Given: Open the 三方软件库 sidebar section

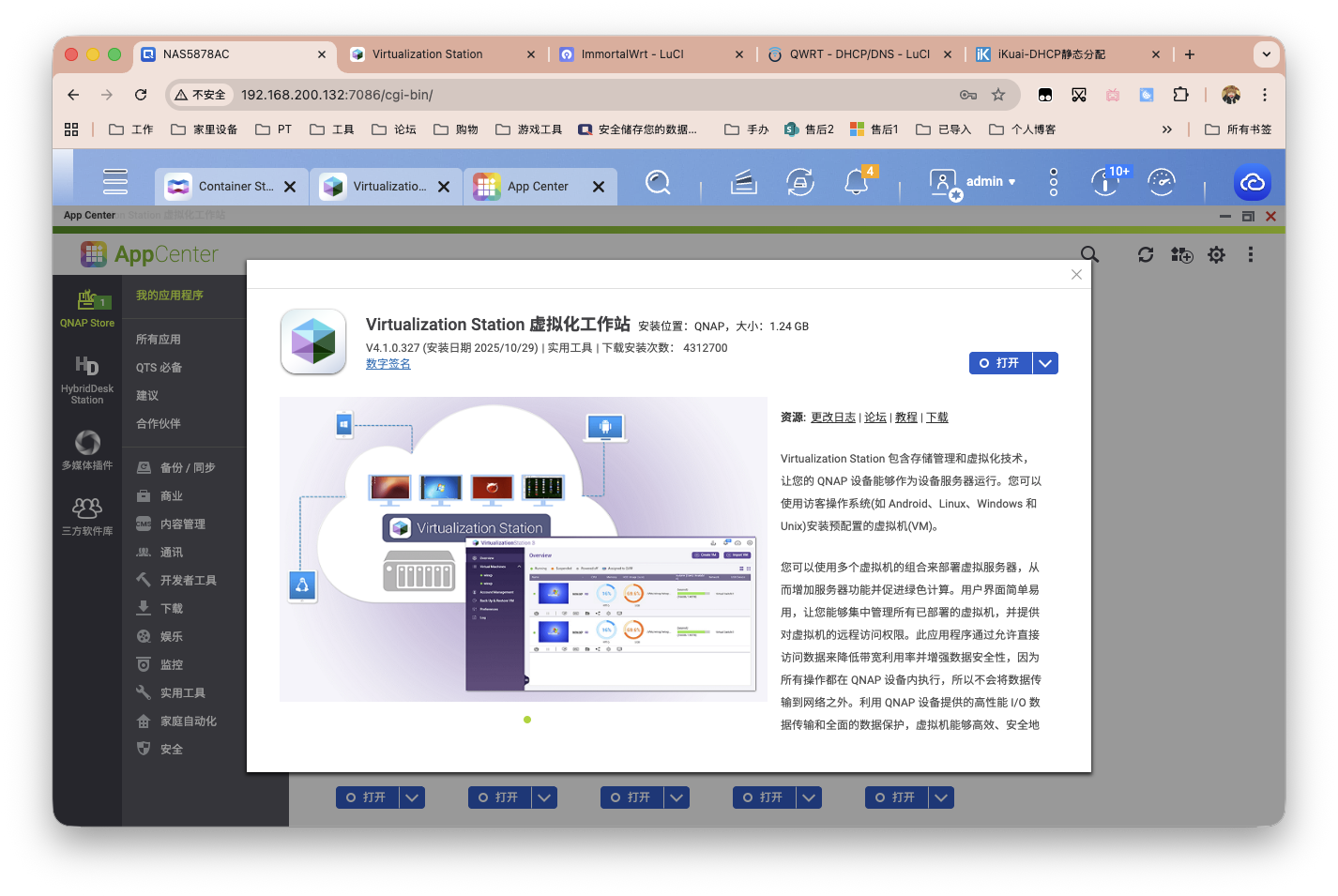Looking at the screenshot, I should click(x=86, y=512).
